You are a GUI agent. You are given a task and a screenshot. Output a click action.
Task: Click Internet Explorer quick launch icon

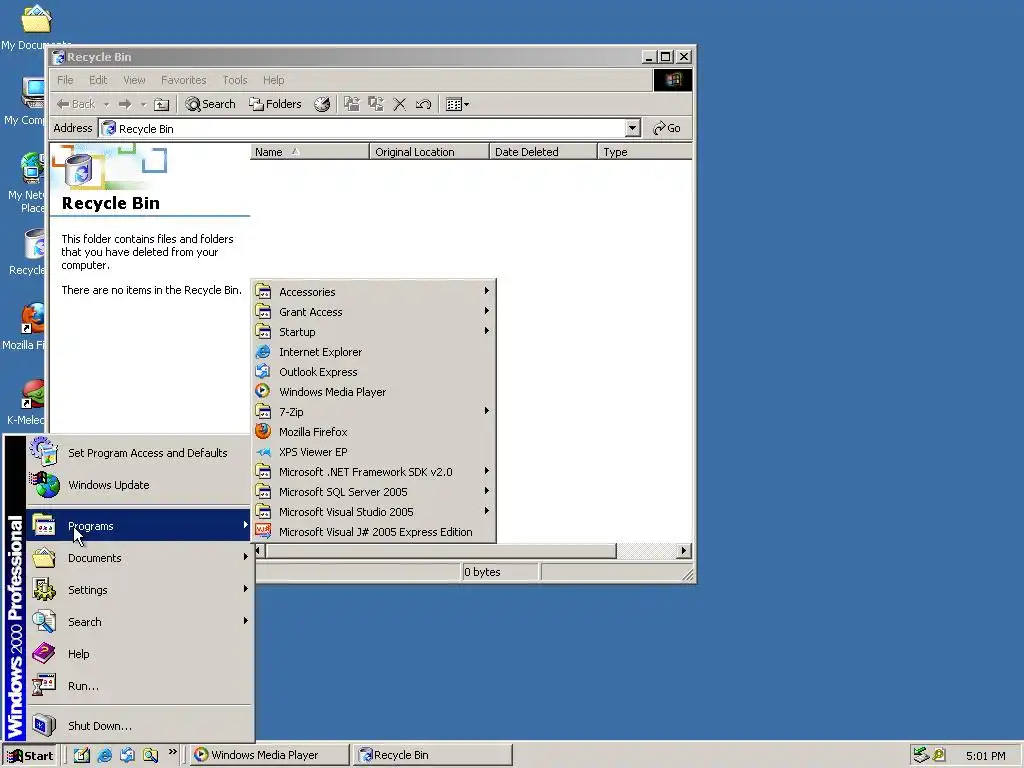tap(104, 756)
